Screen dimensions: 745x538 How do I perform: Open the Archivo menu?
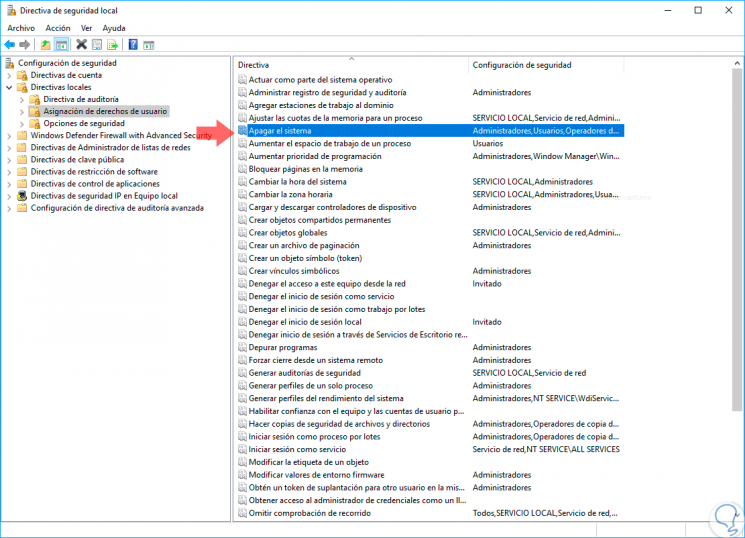click(21, 28)
